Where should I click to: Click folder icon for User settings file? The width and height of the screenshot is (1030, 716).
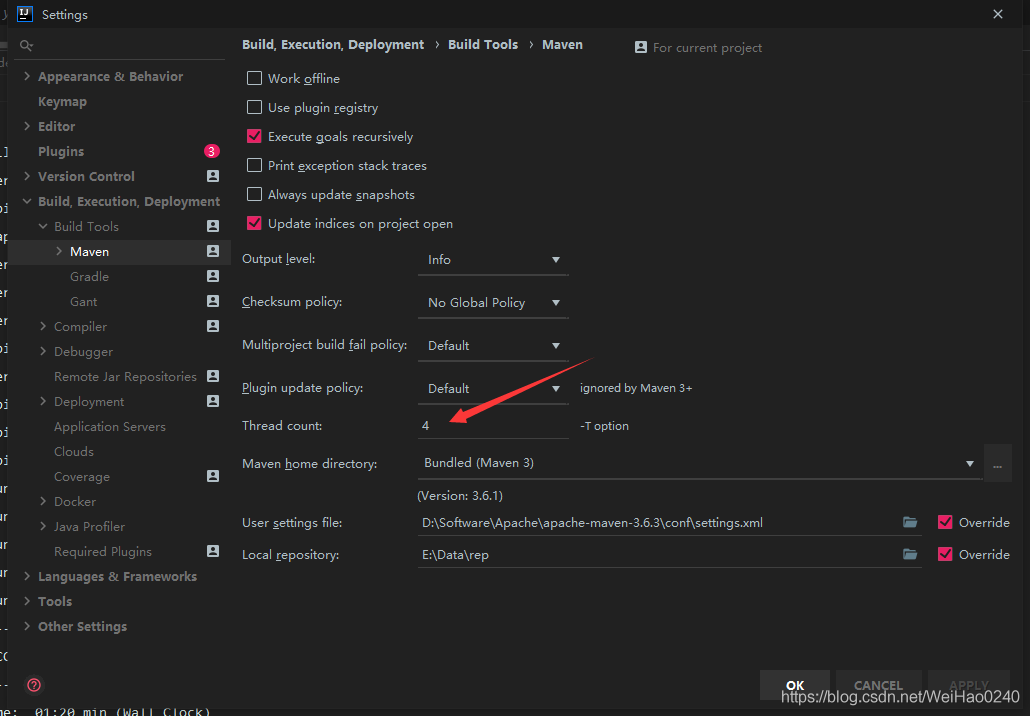pyautogui.click(x=910, y=522)
